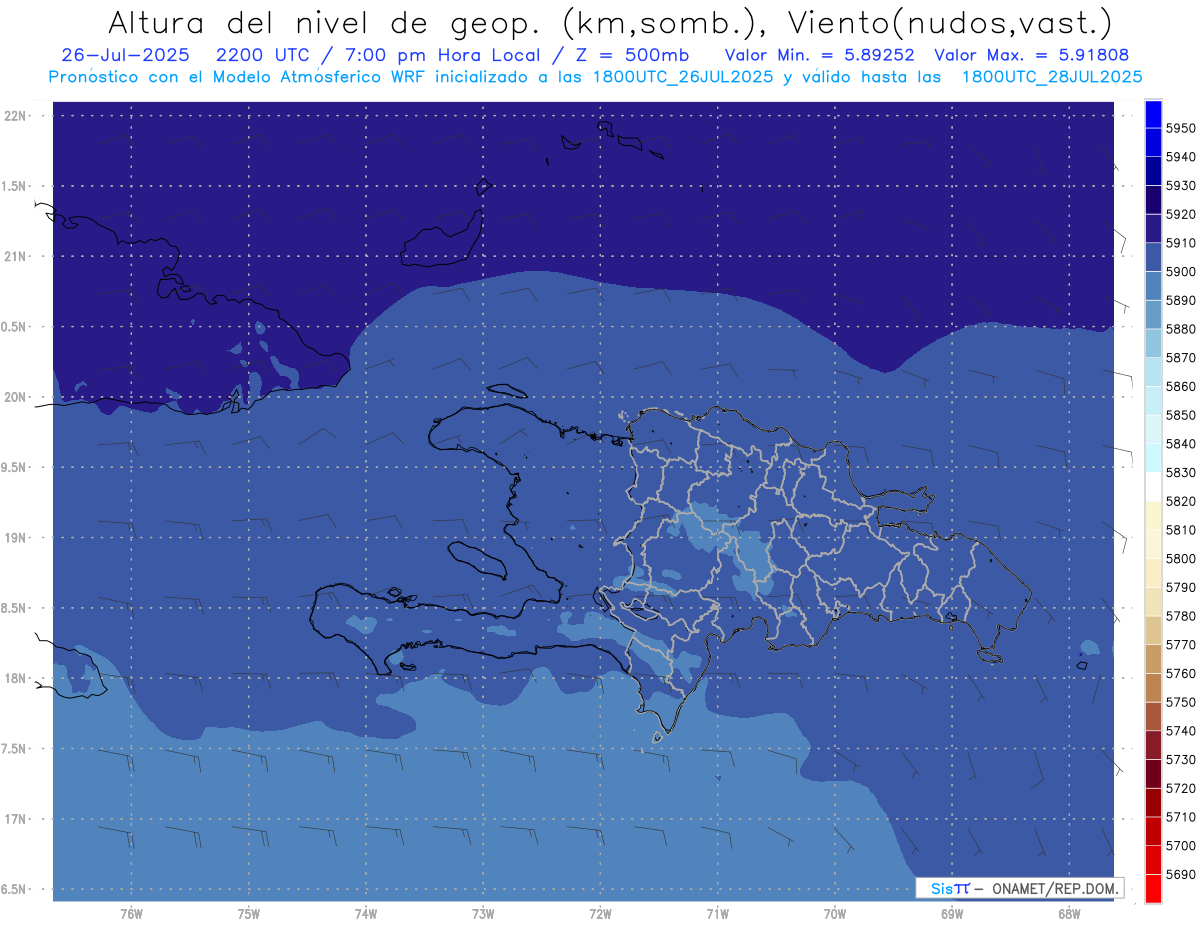
Task: Click the '6.5N' latitude axis label
Action: 14,889
